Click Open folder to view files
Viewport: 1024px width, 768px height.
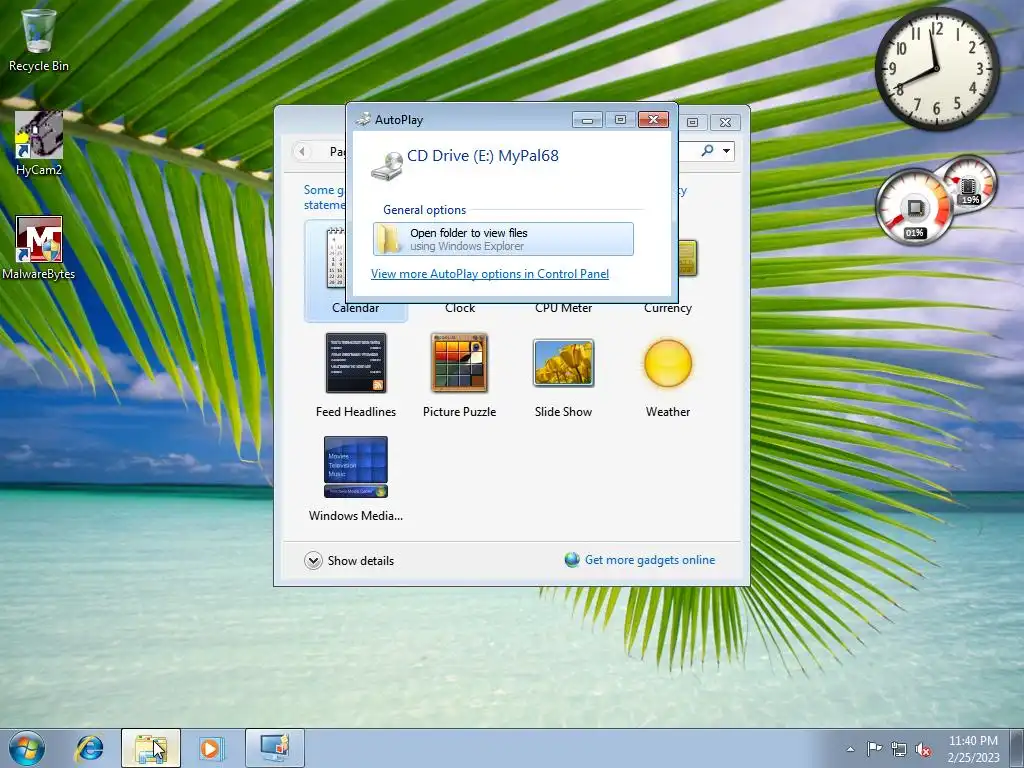click(x=504, y=239)
